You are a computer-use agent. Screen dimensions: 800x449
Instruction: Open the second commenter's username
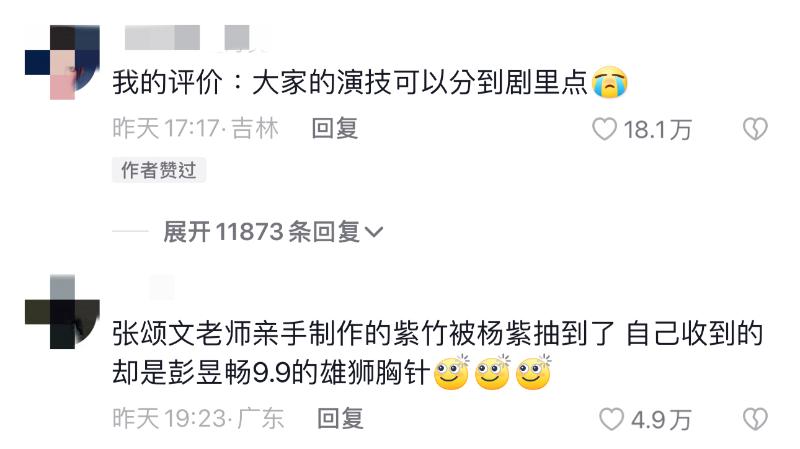pyautogui.click(x=161, y=287)
